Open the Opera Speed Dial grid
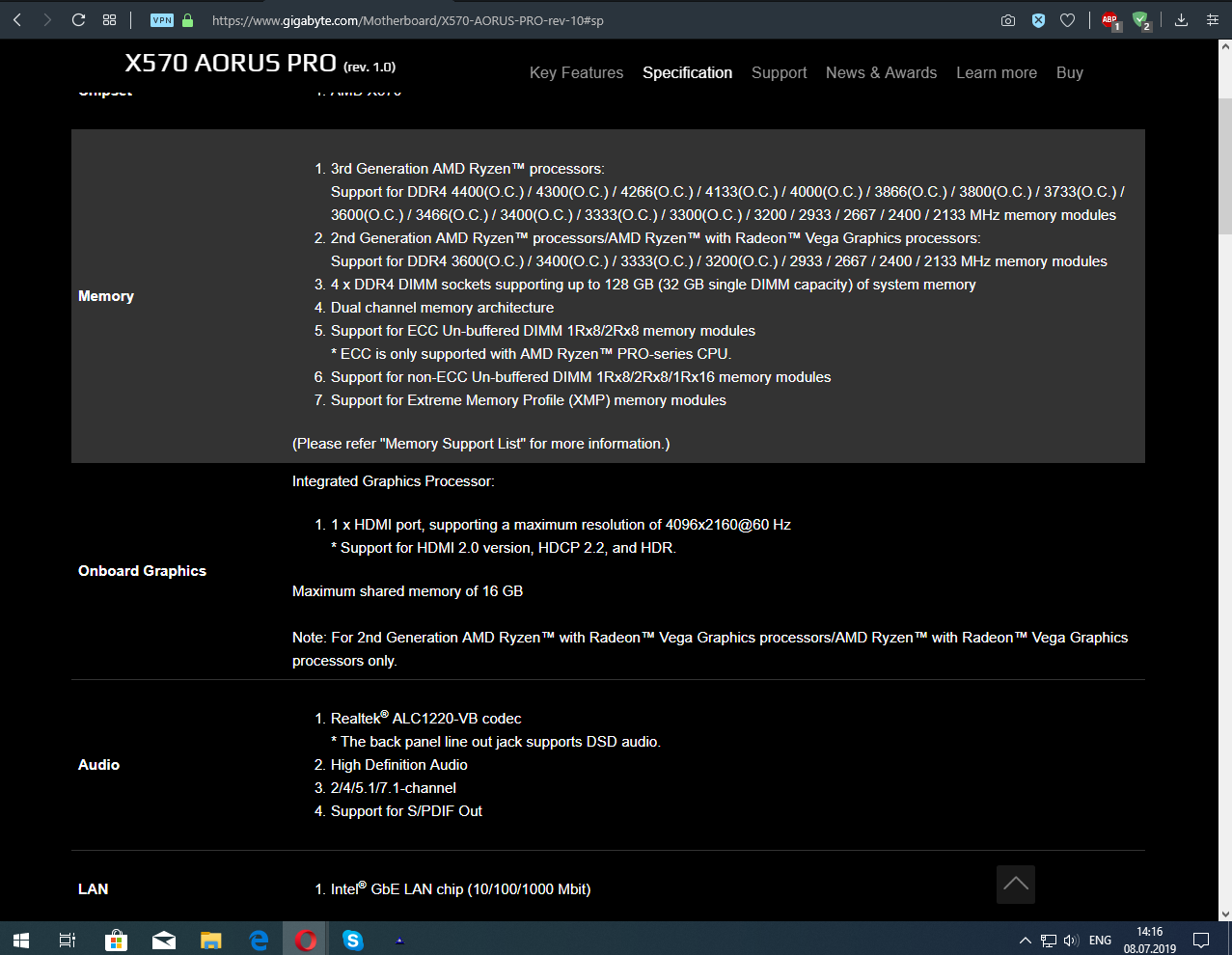Screen dimensions: 1232x955 pyautogui.click(x=109, y=19)
